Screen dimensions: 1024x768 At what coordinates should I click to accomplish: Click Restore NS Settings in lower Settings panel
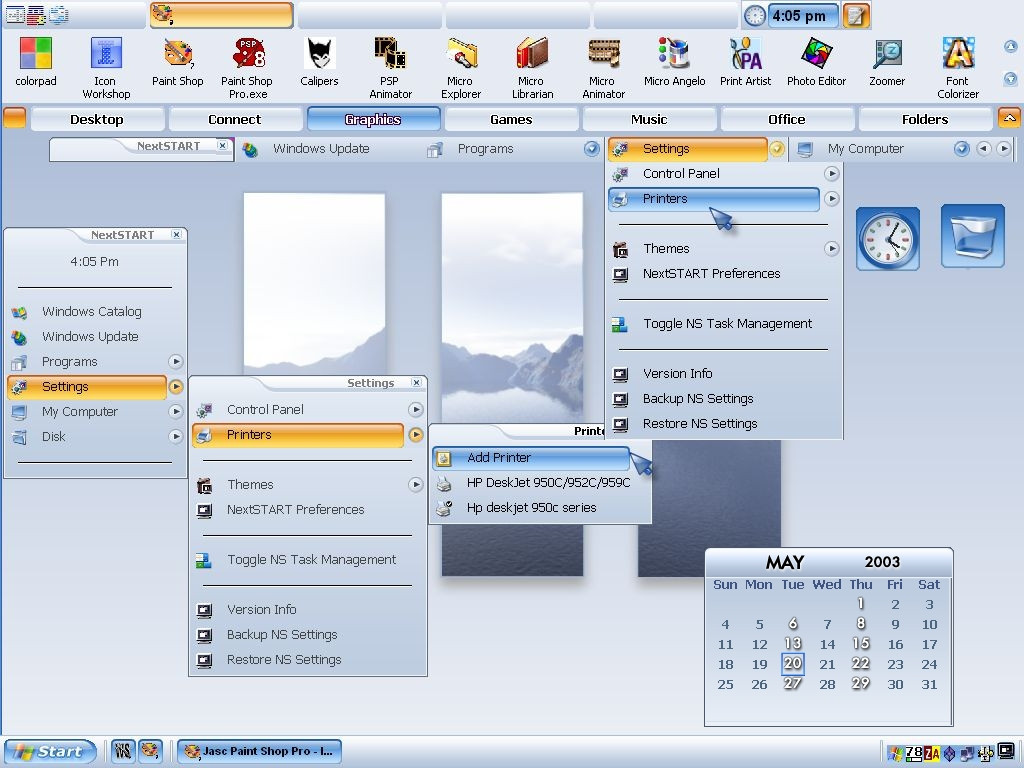(x=284, y=660)
